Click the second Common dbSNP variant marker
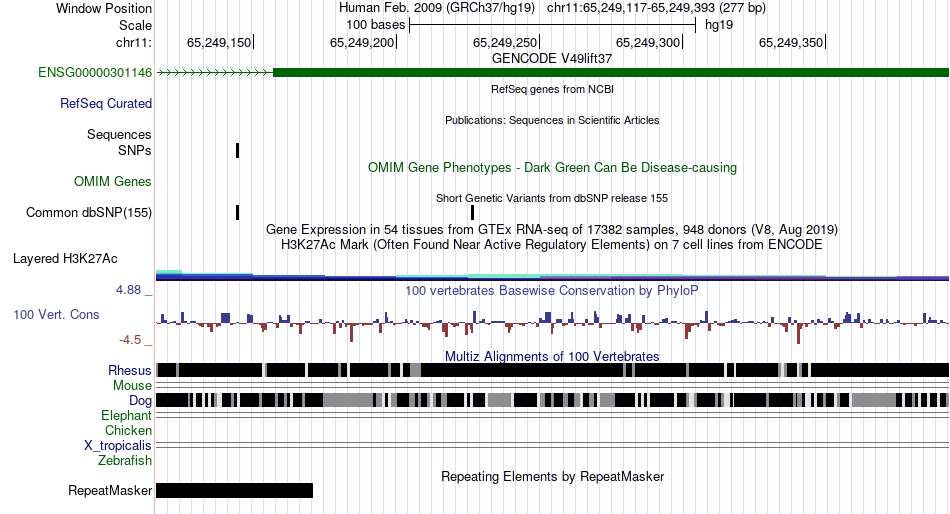Screen dimensions: 950x514 pyautogui.click(x=473, y=213)
